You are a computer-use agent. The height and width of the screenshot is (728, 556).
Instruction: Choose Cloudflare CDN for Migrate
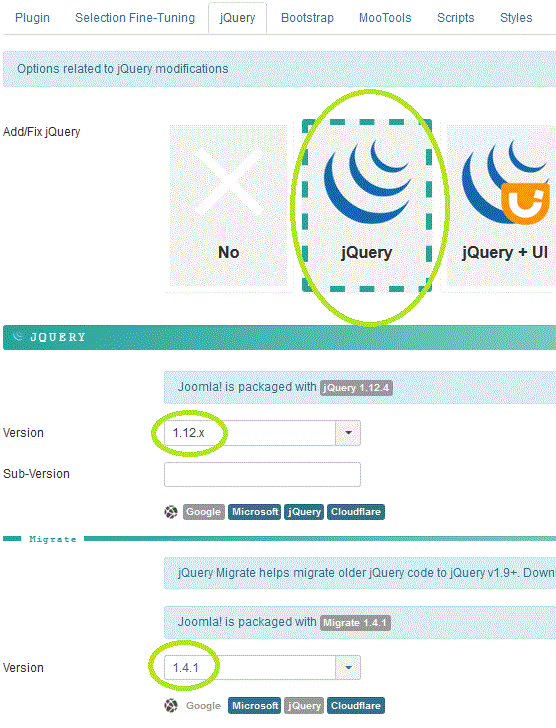click(x=356, y=706)
